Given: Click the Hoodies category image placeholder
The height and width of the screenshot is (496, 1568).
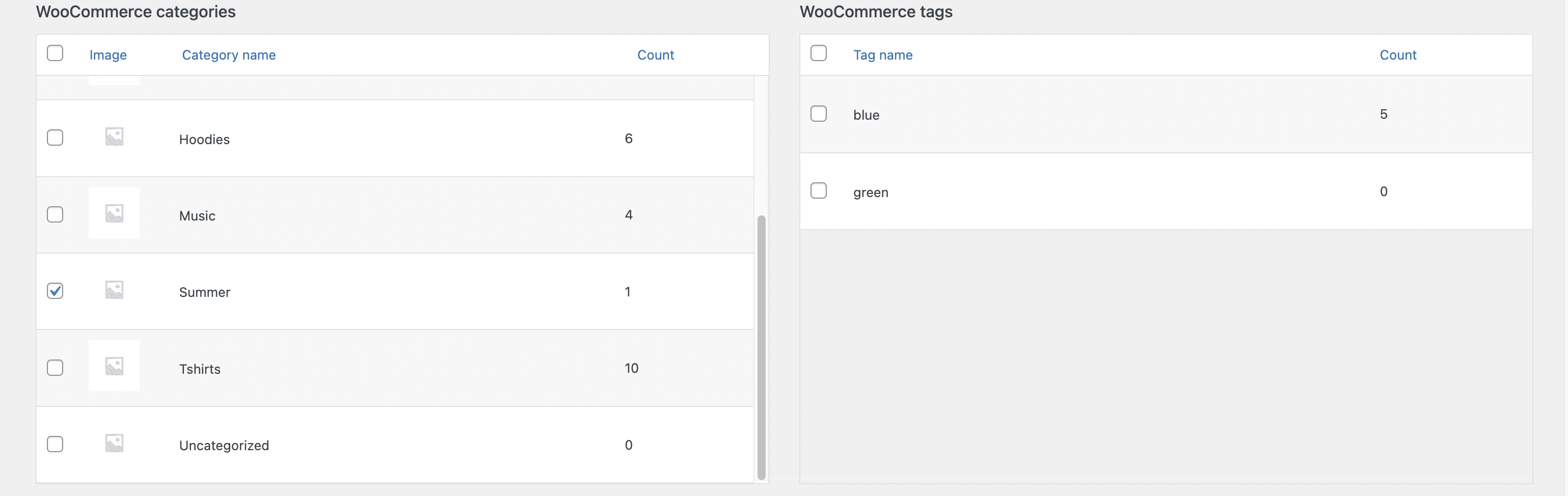Looking at the screenshot, I should click(114, 136).
